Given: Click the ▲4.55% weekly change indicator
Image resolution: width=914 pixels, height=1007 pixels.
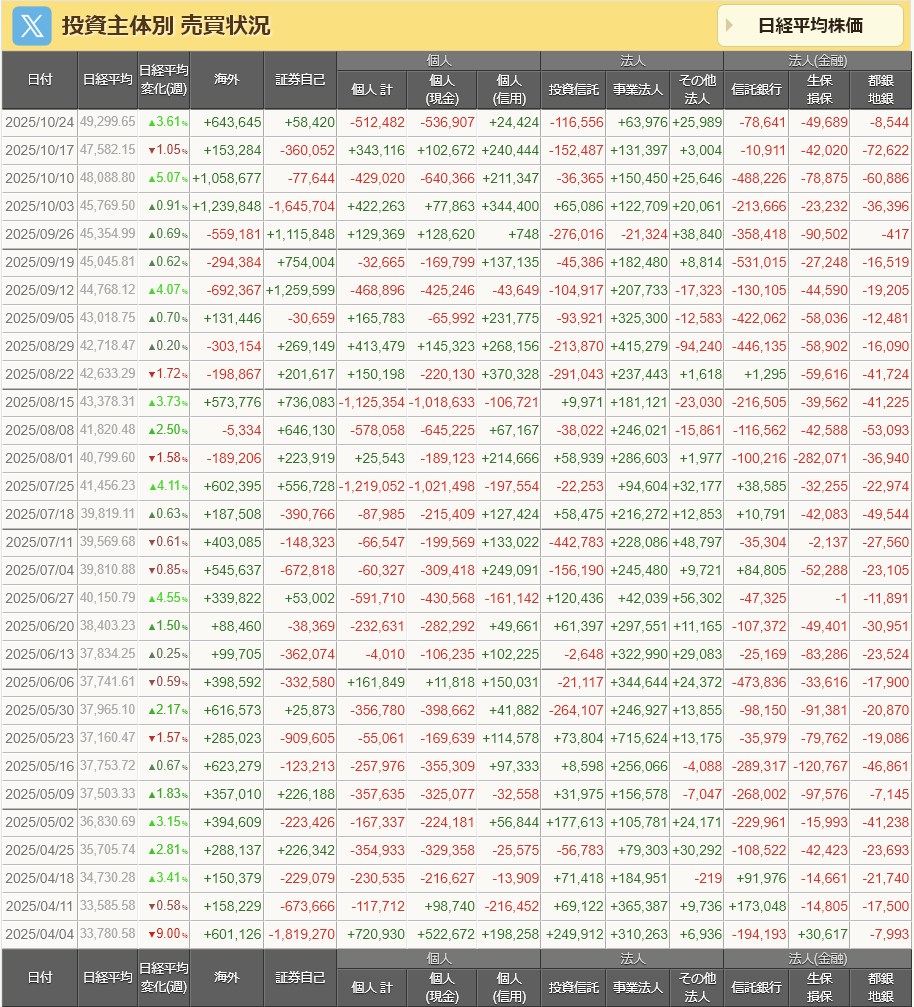Looking at the screenshot, I should tap(163, 598).
